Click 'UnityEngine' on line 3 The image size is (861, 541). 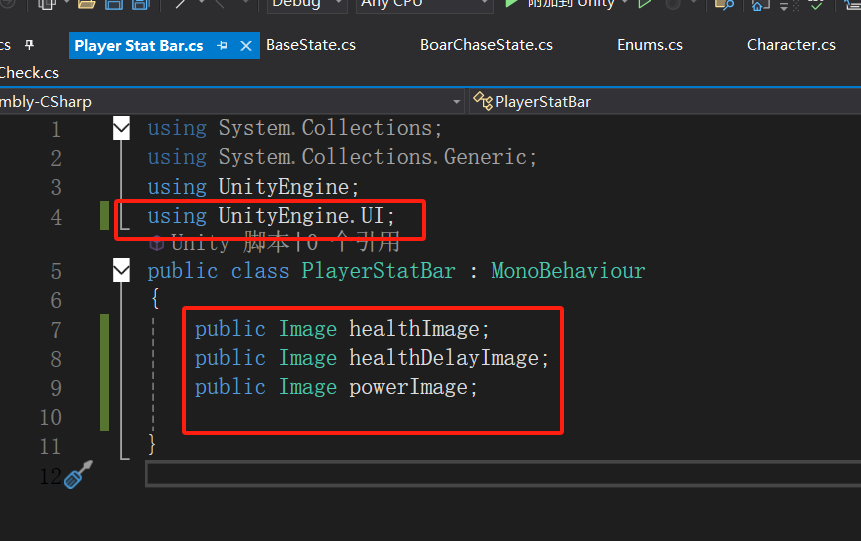(284, 187)
